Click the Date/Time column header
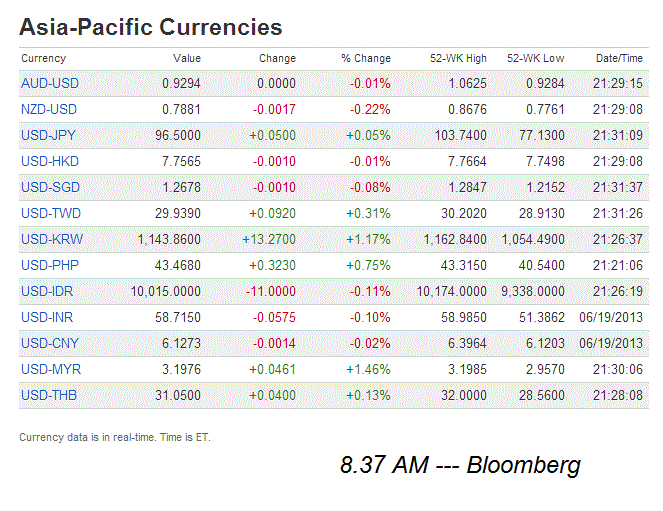 click(x=619, y=58)
